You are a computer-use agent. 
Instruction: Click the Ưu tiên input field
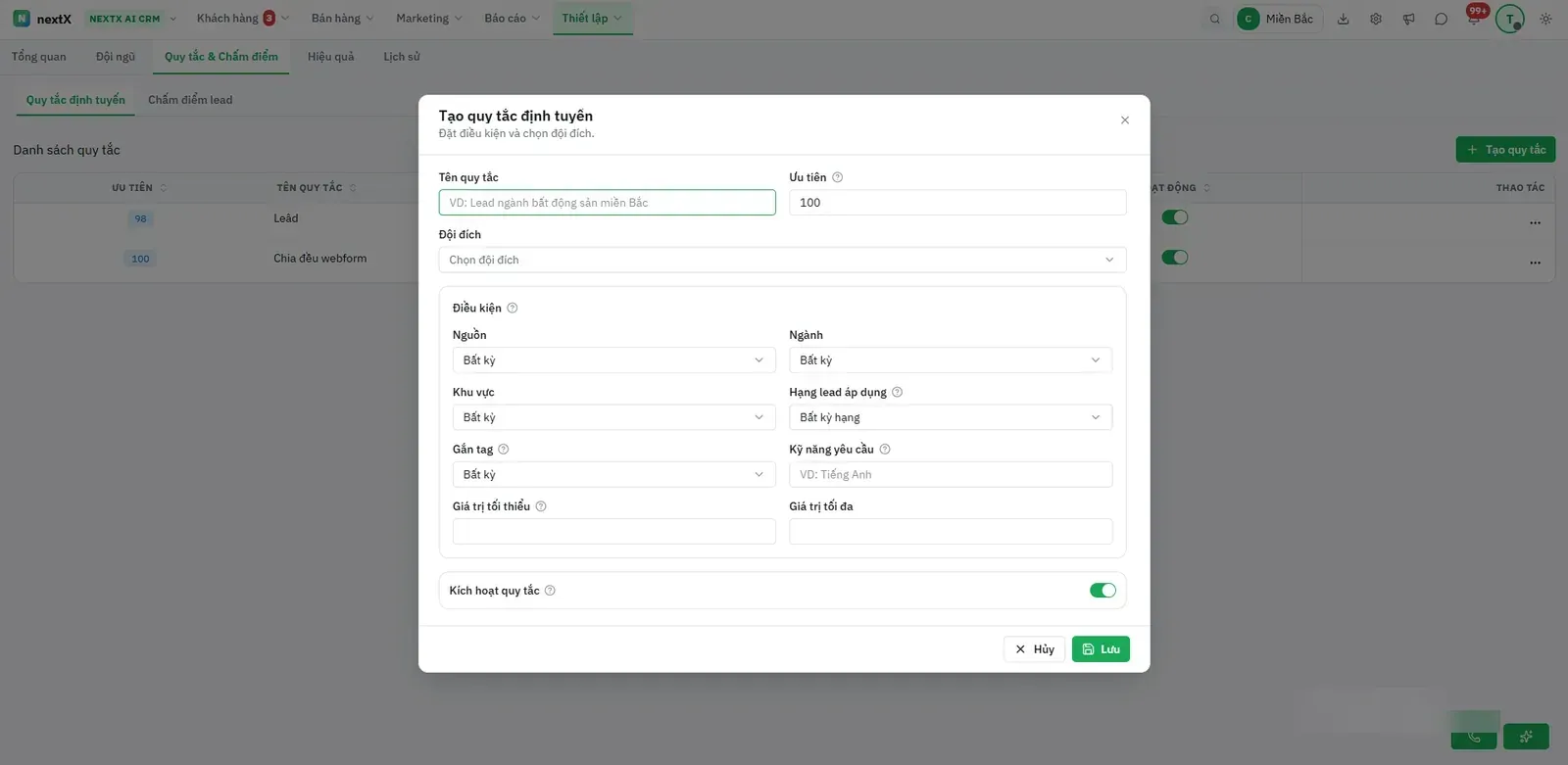pos(957,203)
